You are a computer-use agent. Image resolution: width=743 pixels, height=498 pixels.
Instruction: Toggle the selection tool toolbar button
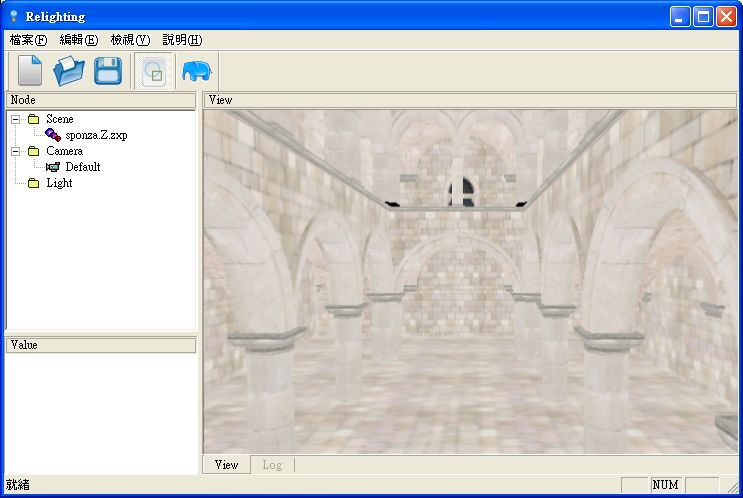154,72
